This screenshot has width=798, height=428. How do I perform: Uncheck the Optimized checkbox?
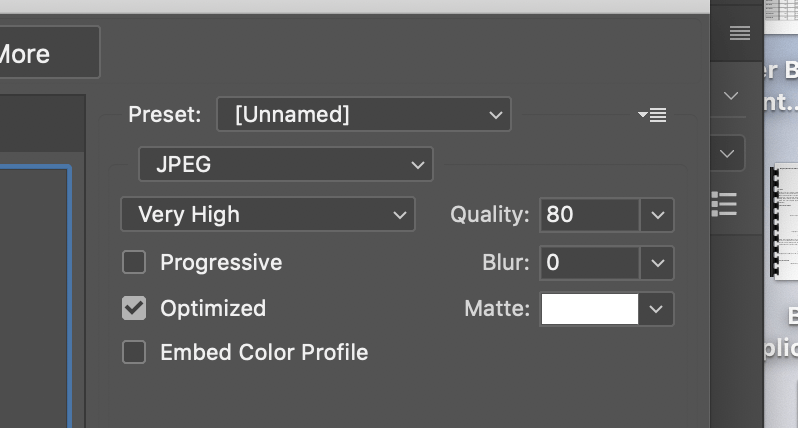point(134,308)
